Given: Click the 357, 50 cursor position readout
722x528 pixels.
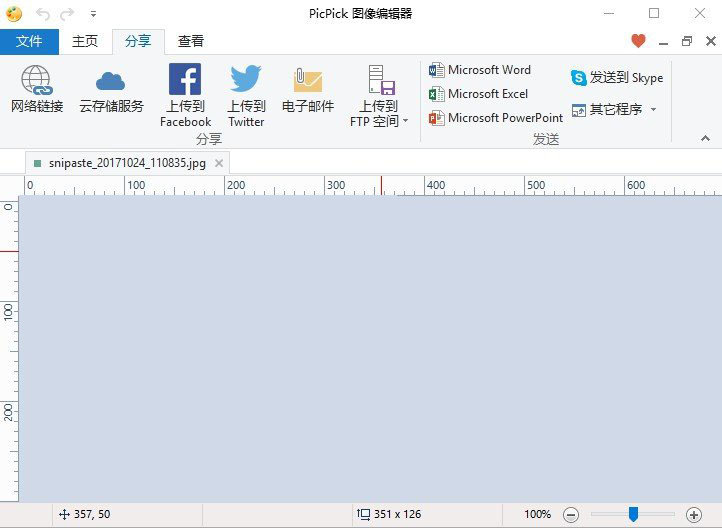Looking at the screenshot, I should [x=85, y=514].
